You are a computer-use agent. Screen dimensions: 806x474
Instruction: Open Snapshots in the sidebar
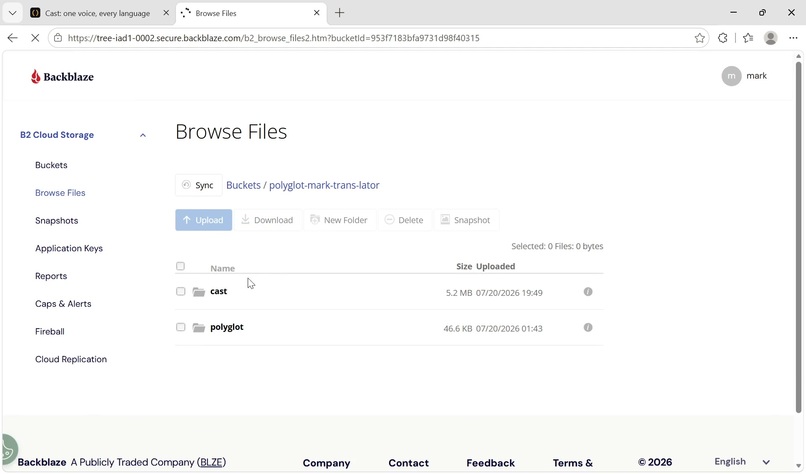(57, 221)
